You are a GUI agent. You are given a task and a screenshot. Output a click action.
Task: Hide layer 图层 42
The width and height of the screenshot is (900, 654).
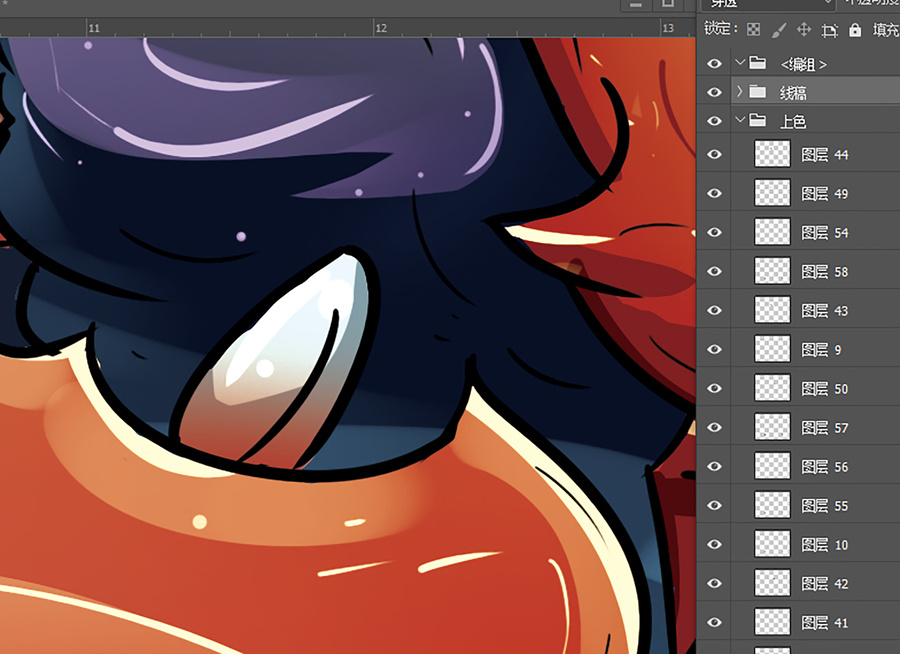click(x=714, y=583)
